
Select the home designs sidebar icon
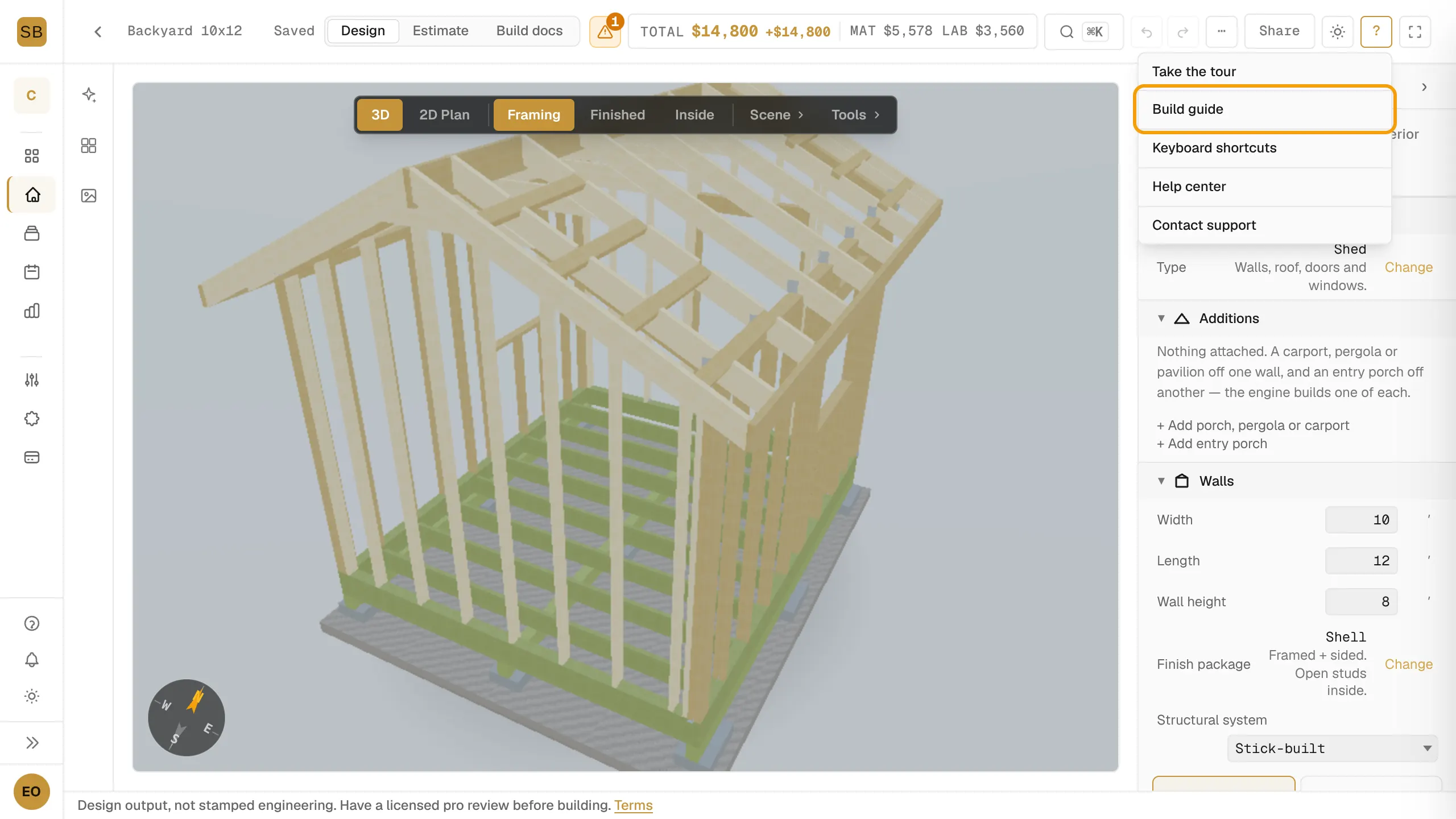coord(32,195)
